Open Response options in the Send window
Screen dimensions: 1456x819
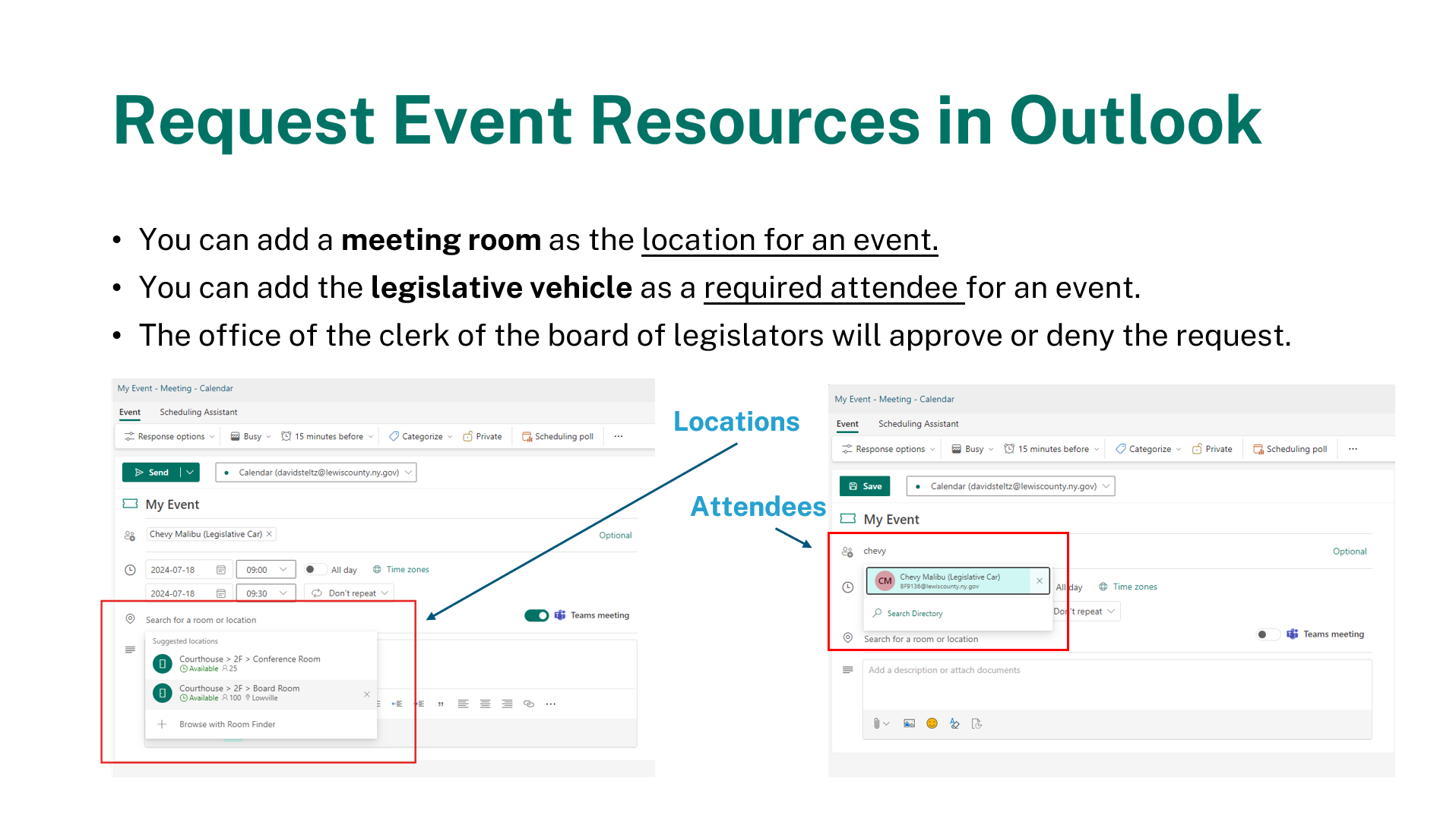pos(170,436)
